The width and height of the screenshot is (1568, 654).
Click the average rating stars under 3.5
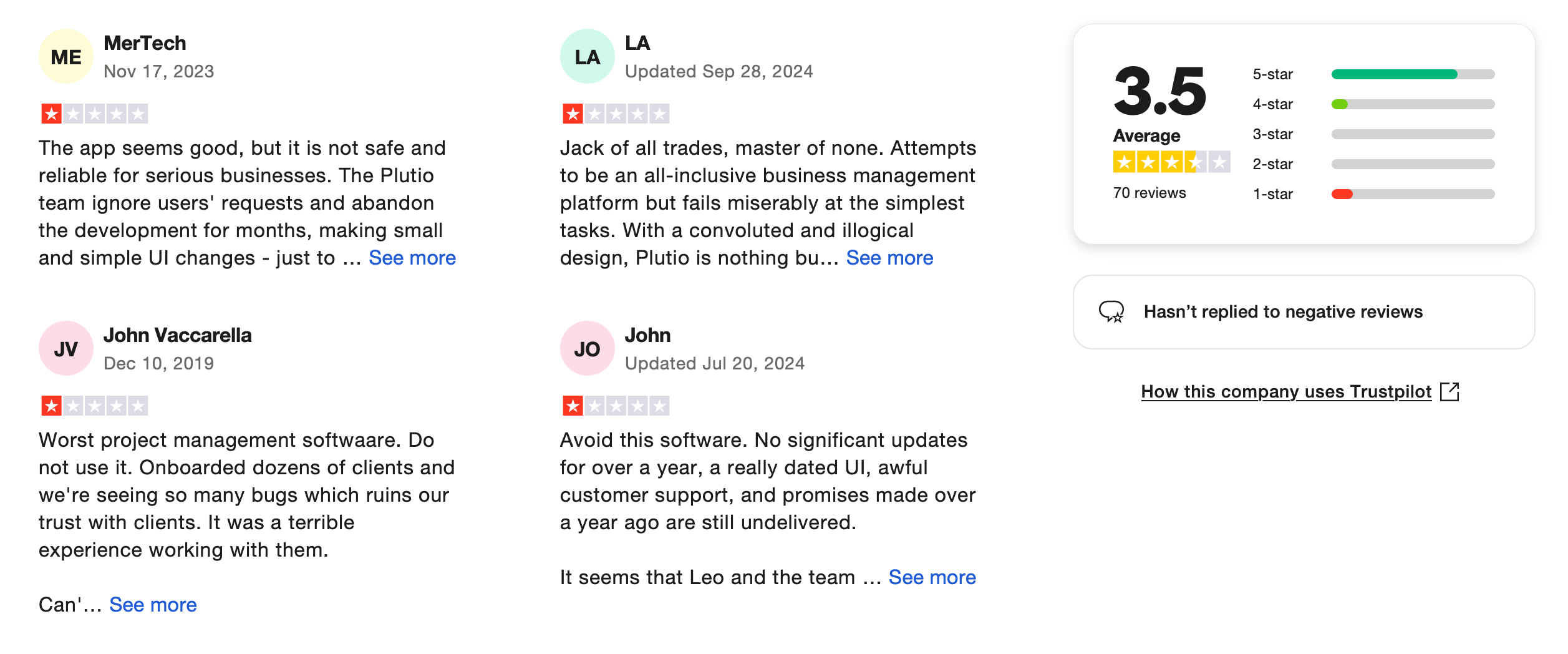click(x=1171, y=162)
